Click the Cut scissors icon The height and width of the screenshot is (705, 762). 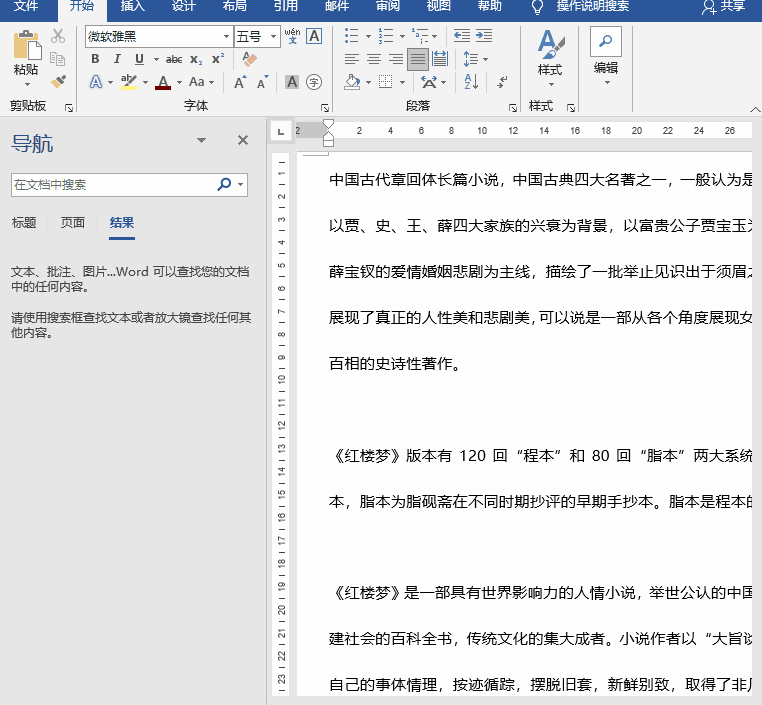[58, 36]
